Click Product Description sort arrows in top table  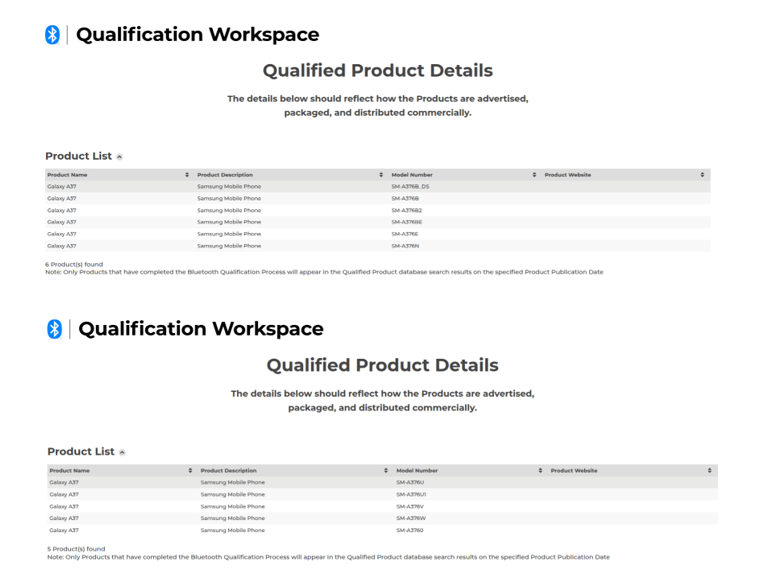click(381, 175)
